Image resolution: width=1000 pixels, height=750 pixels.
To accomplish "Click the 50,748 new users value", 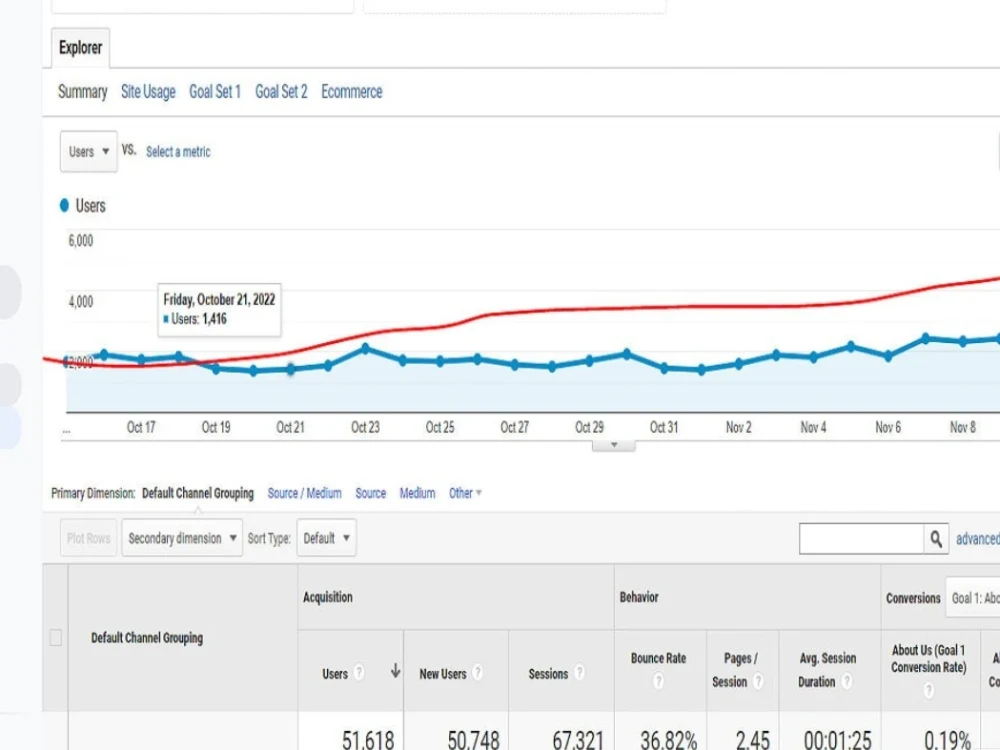I will click(x=473, y=740).
